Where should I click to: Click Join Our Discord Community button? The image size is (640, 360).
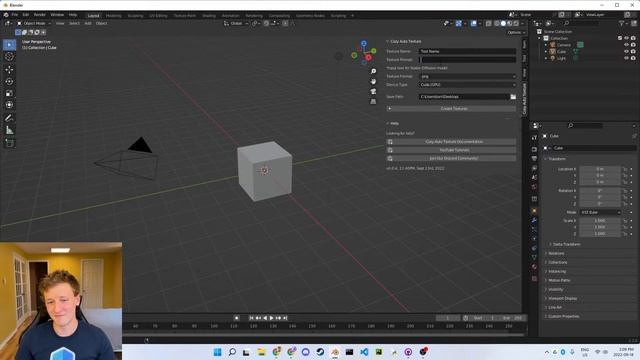(x=451, y=158)
